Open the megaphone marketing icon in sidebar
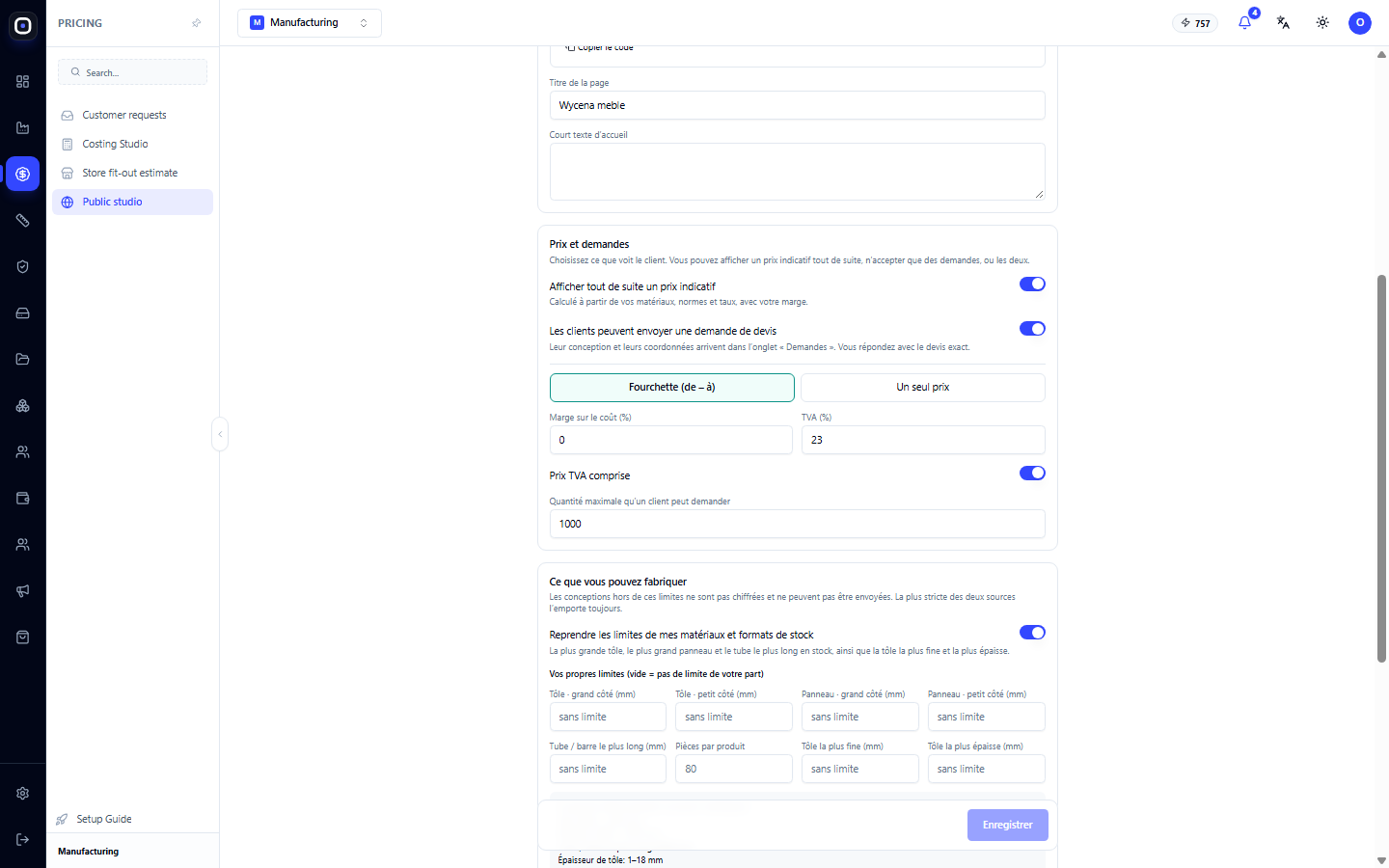This screenshot has height=868, width=1389. tap(22, 591)
